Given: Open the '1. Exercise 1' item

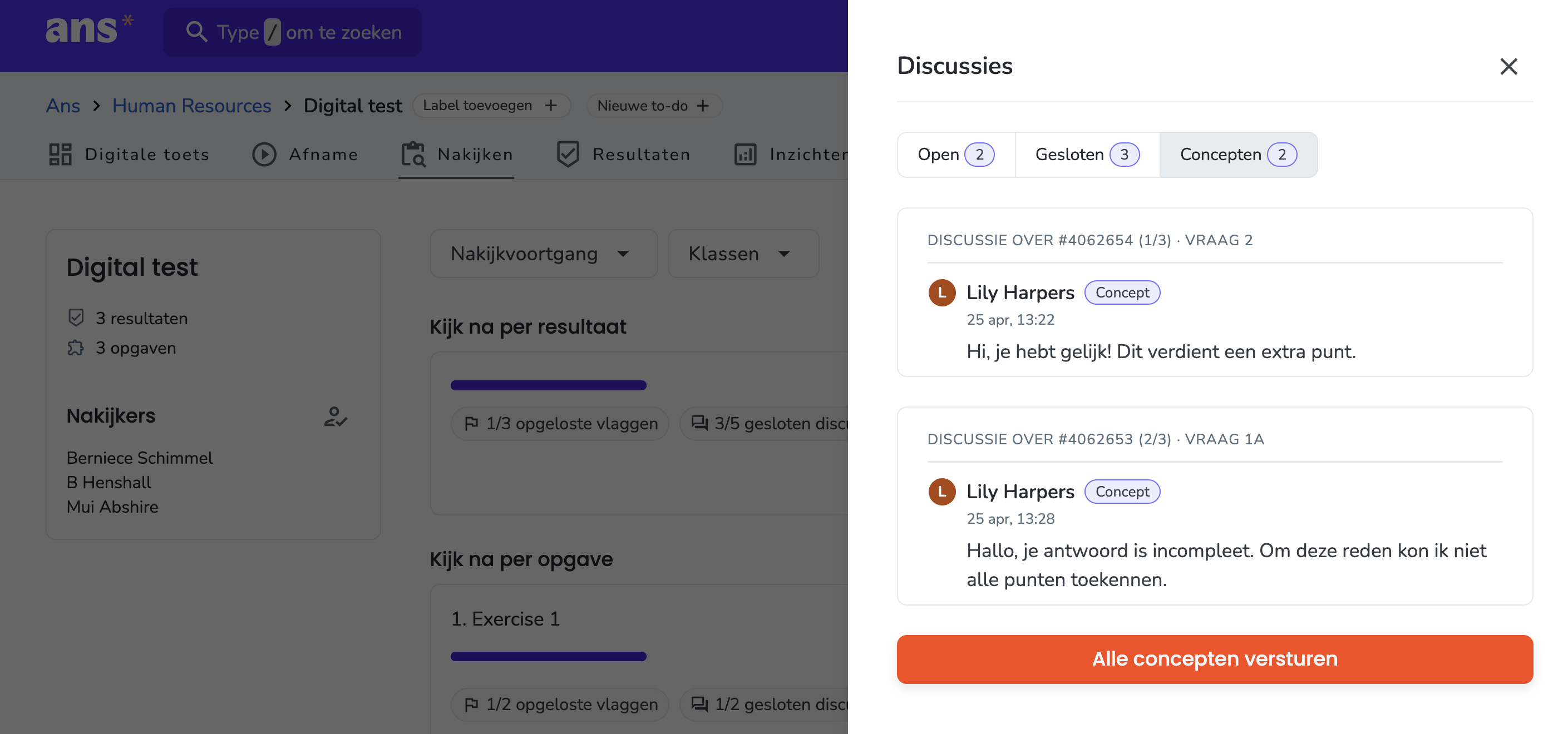Looking at the screenshot, I should pos(505,618).
